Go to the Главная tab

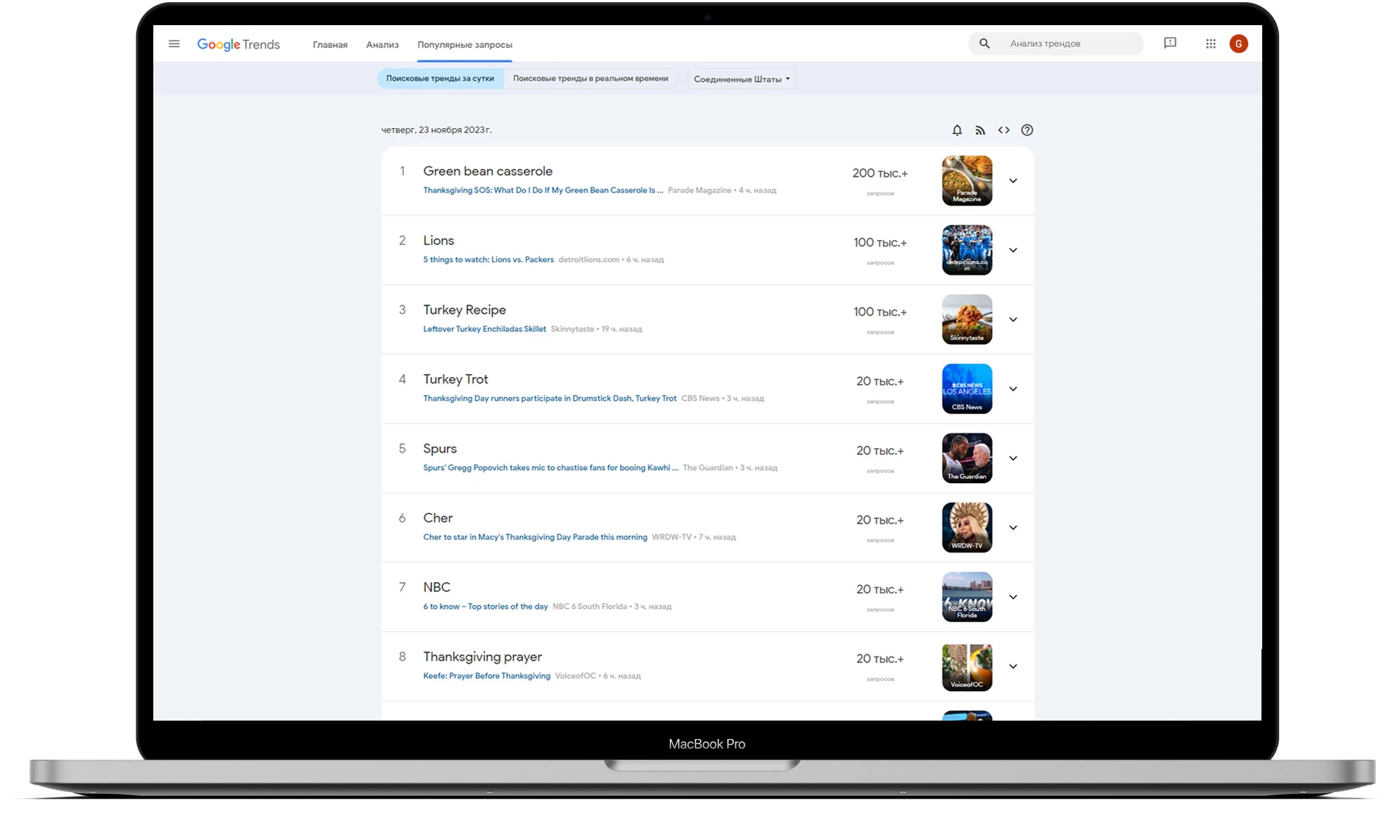(x=330, y=45)
